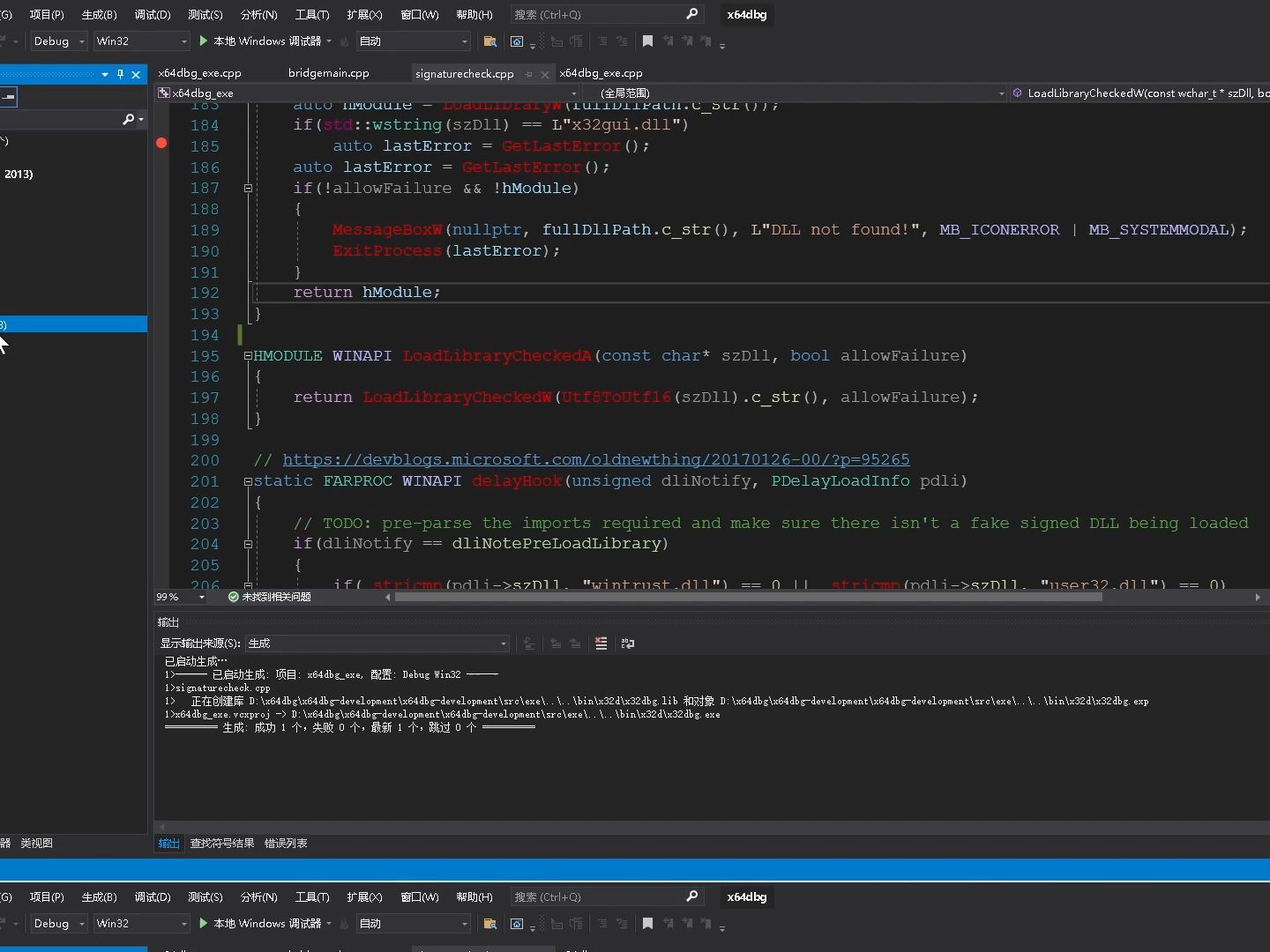Start the 本地 Windows 调试器 debugger
The height and width of the screenshot is (952, 1270).
pos(260,41)
